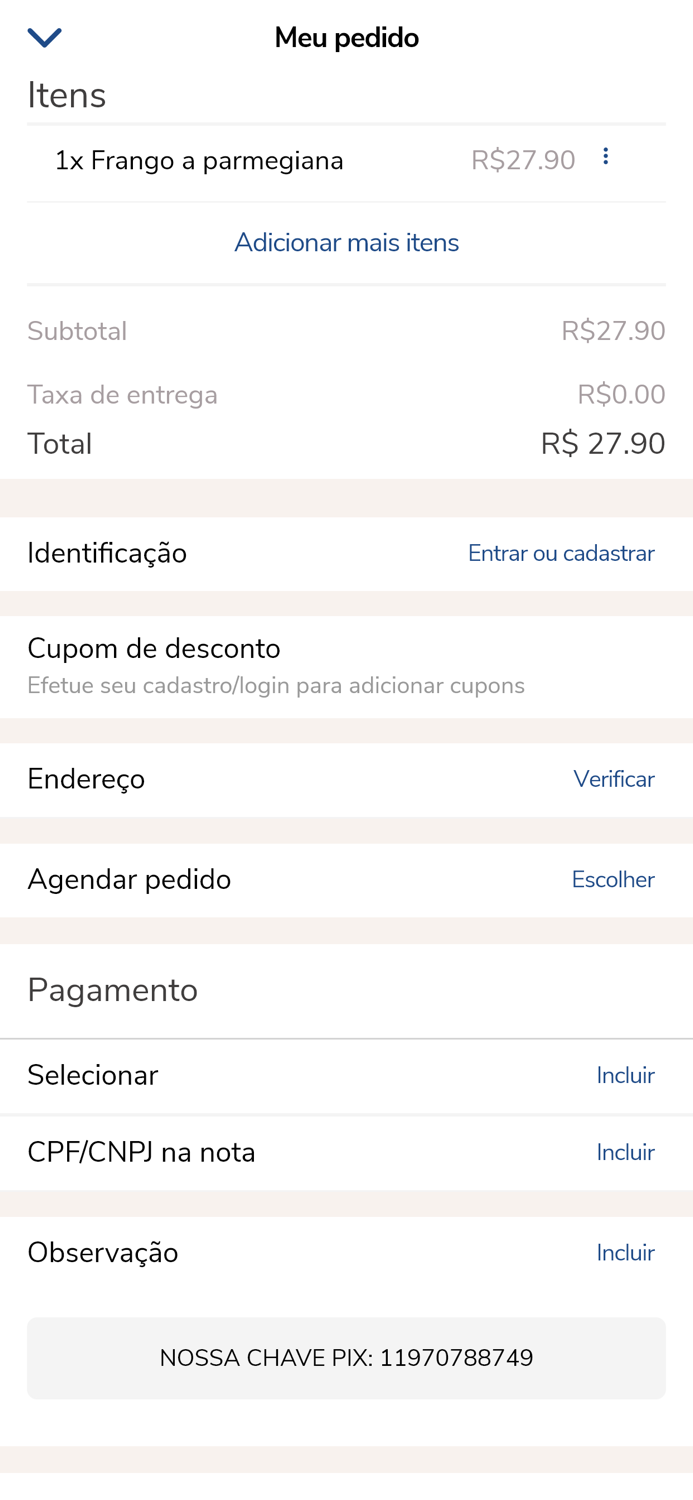This screenshot has width=693, height=1500.
Task: Select the Endereço section row
Action: coord(86,779)
